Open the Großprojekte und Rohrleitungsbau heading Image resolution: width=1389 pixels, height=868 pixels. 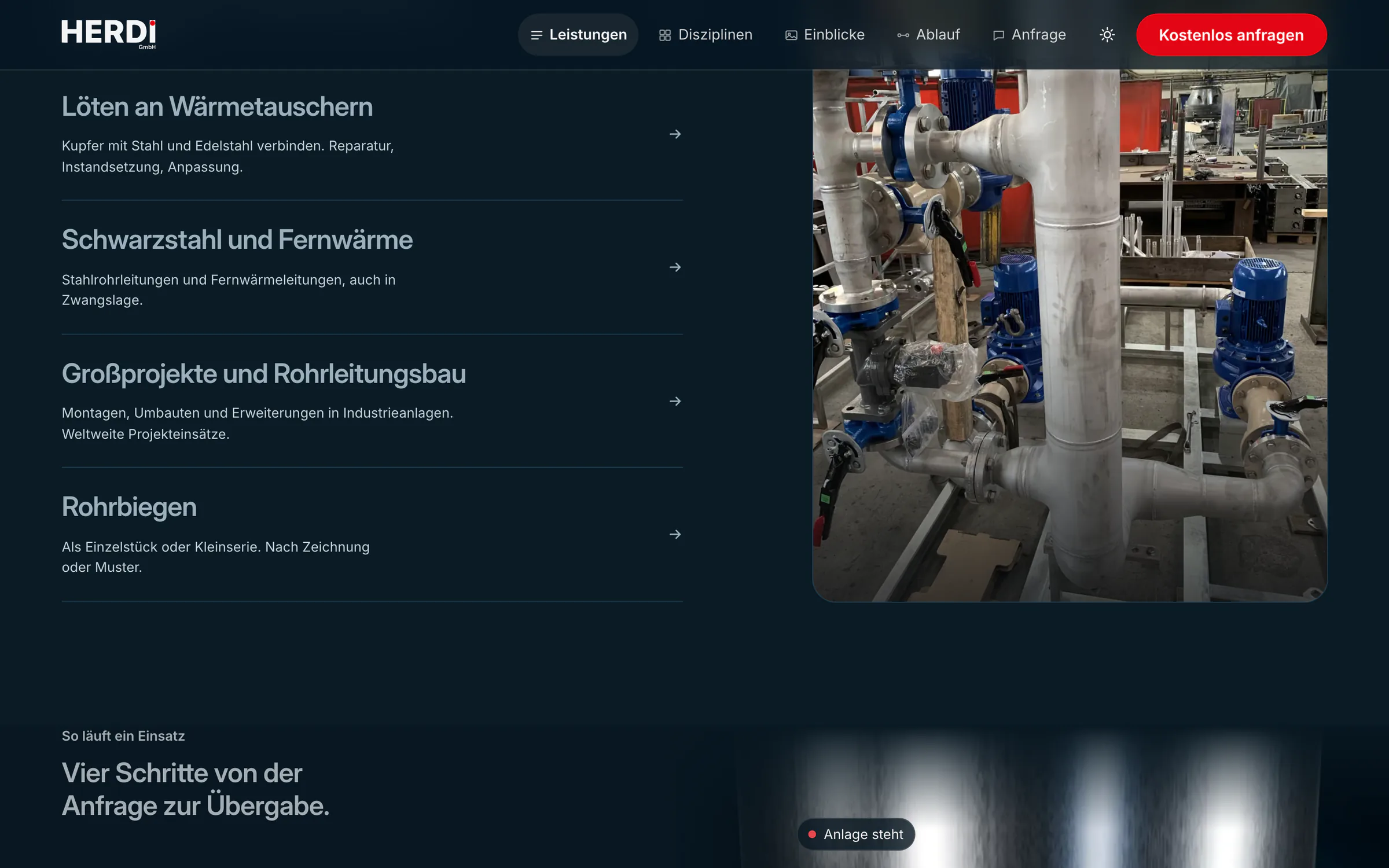coord(264,374)
